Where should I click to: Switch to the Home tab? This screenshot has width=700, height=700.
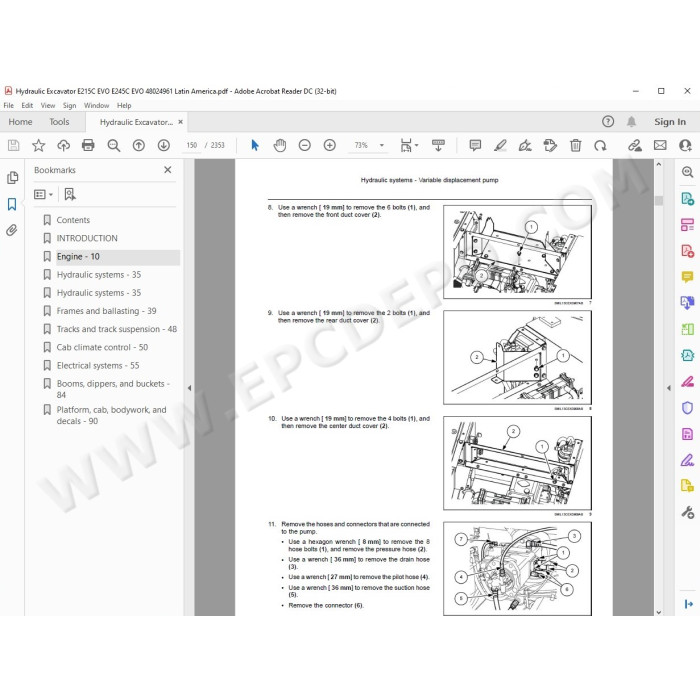[20, 122]
